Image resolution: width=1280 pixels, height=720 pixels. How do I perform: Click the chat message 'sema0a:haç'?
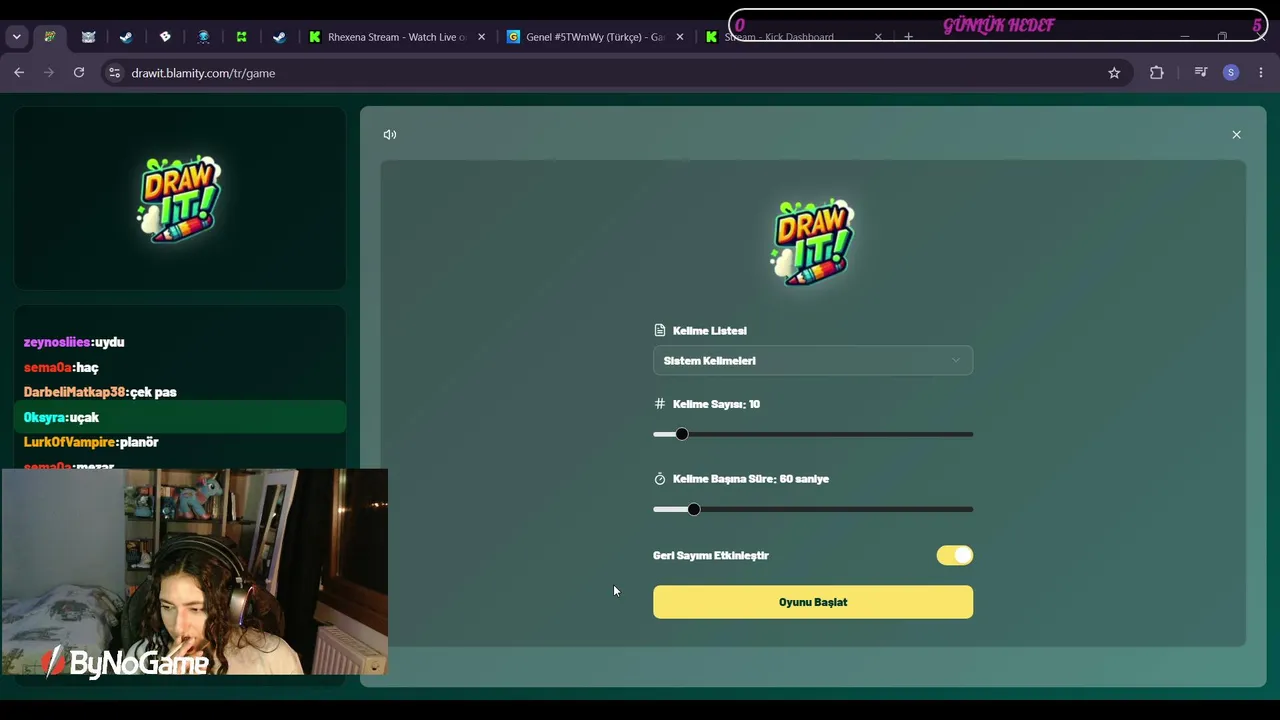tap(61, 367)
